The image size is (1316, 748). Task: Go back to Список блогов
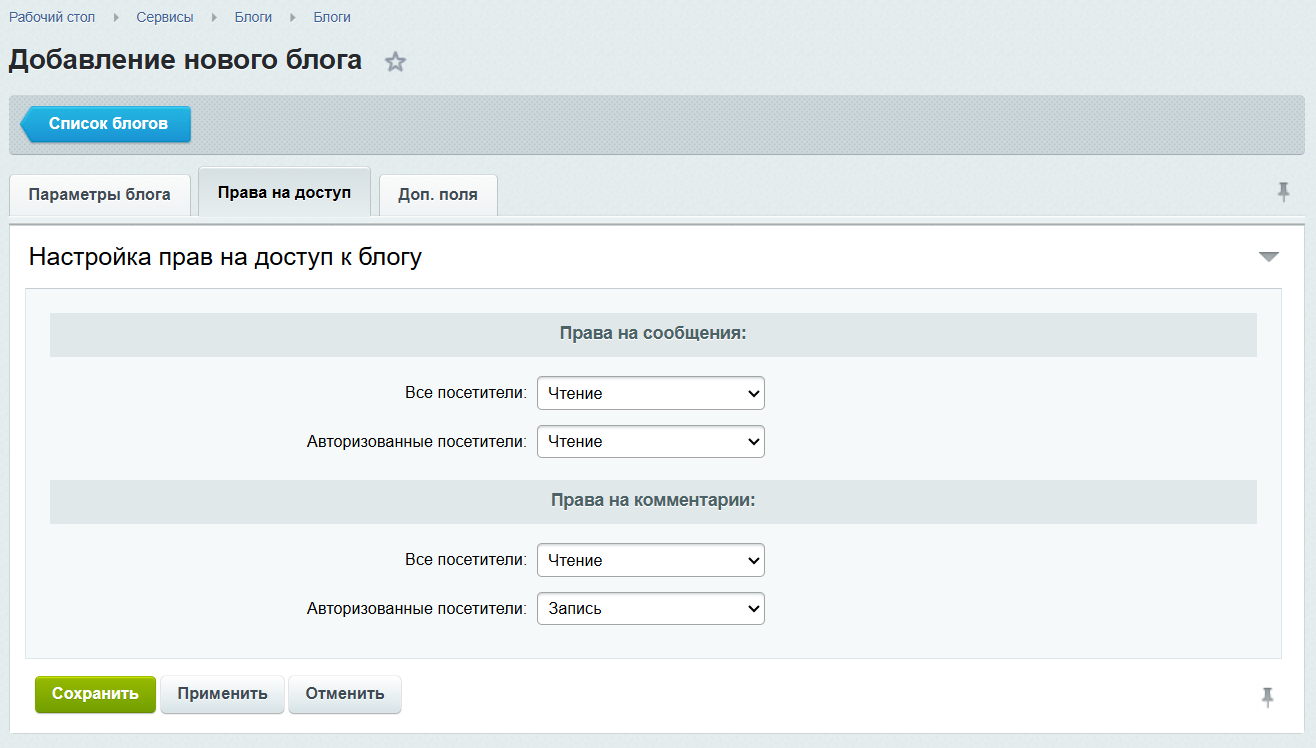106,124
